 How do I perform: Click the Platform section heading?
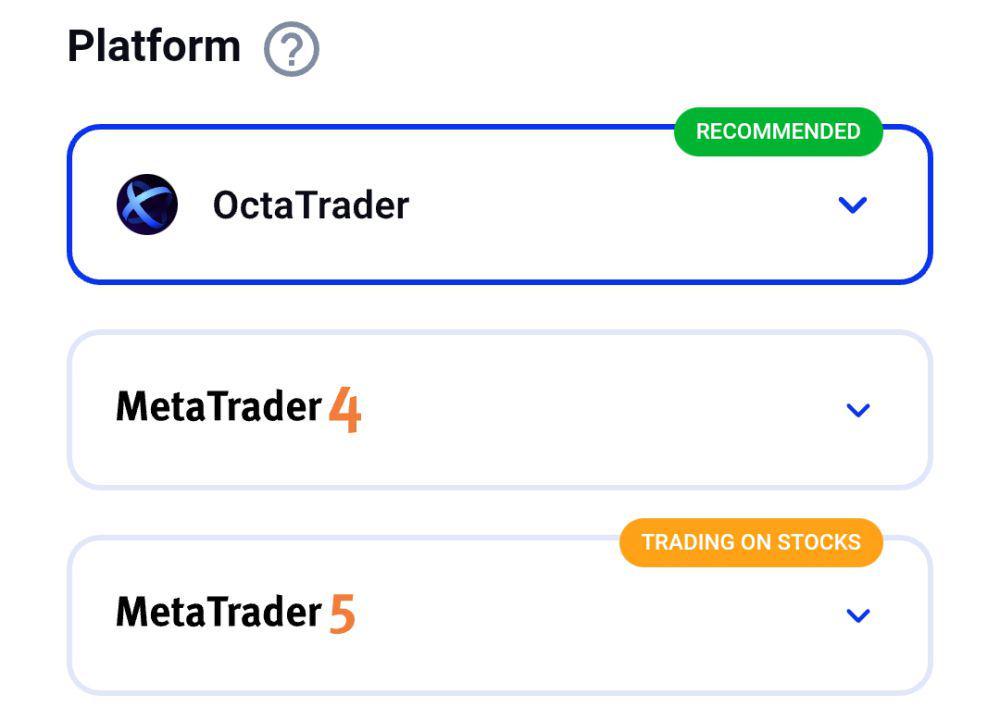tap(154, 47)
